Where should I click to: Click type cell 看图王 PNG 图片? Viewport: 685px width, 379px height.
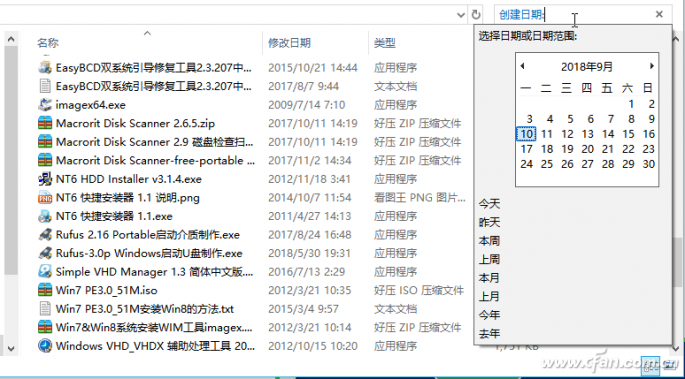click(420, 198)
